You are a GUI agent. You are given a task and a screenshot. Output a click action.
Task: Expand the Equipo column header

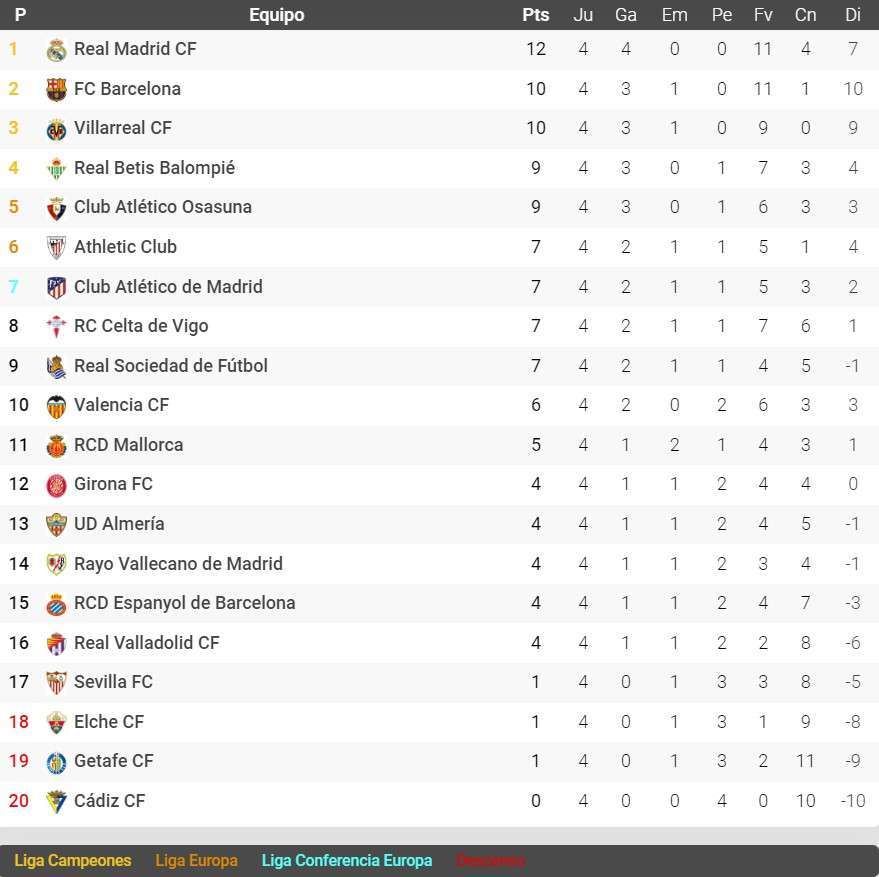(x=277, y=15)
